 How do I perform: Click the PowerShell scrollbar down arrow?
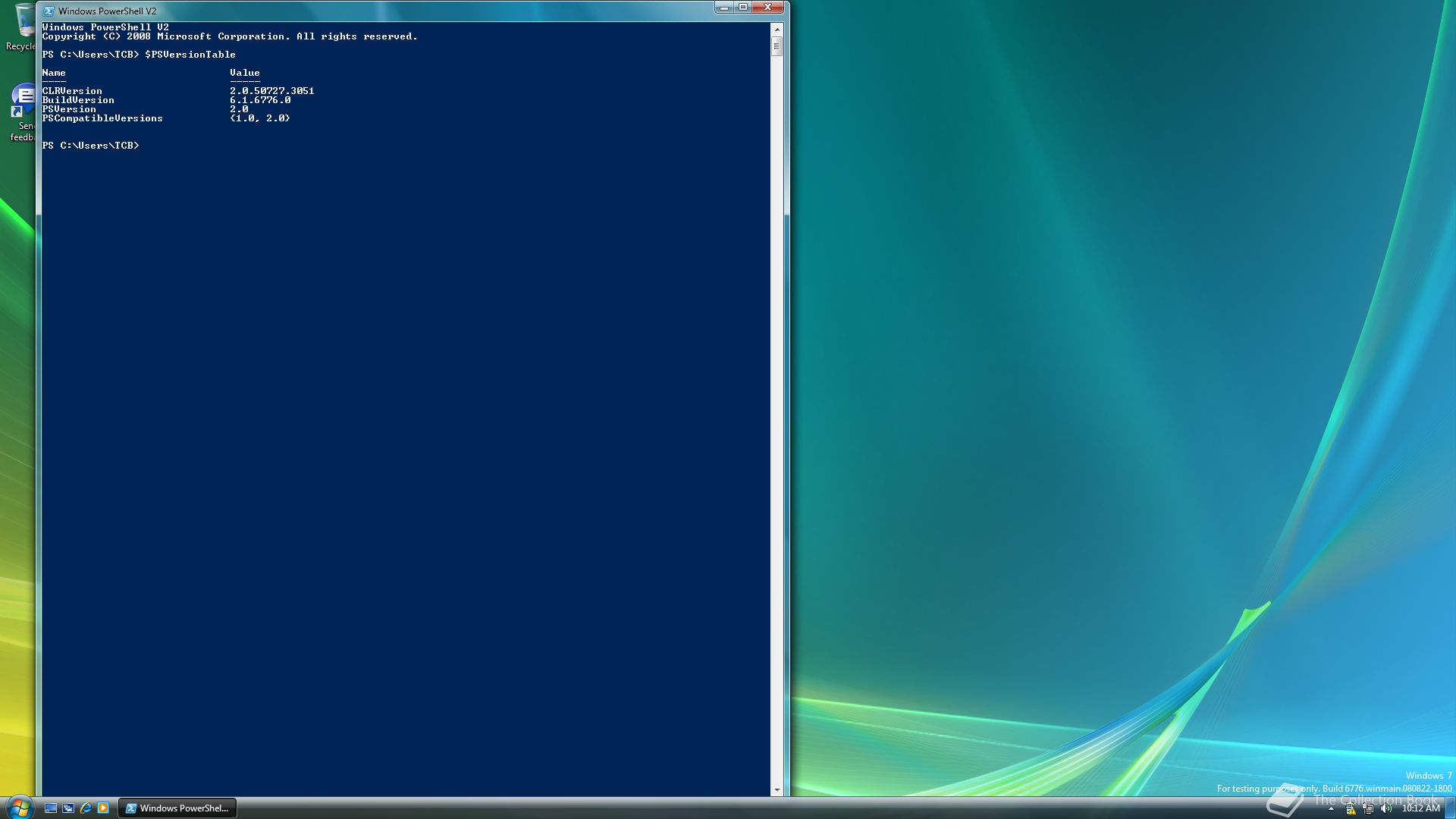click(x=777, y=790)
